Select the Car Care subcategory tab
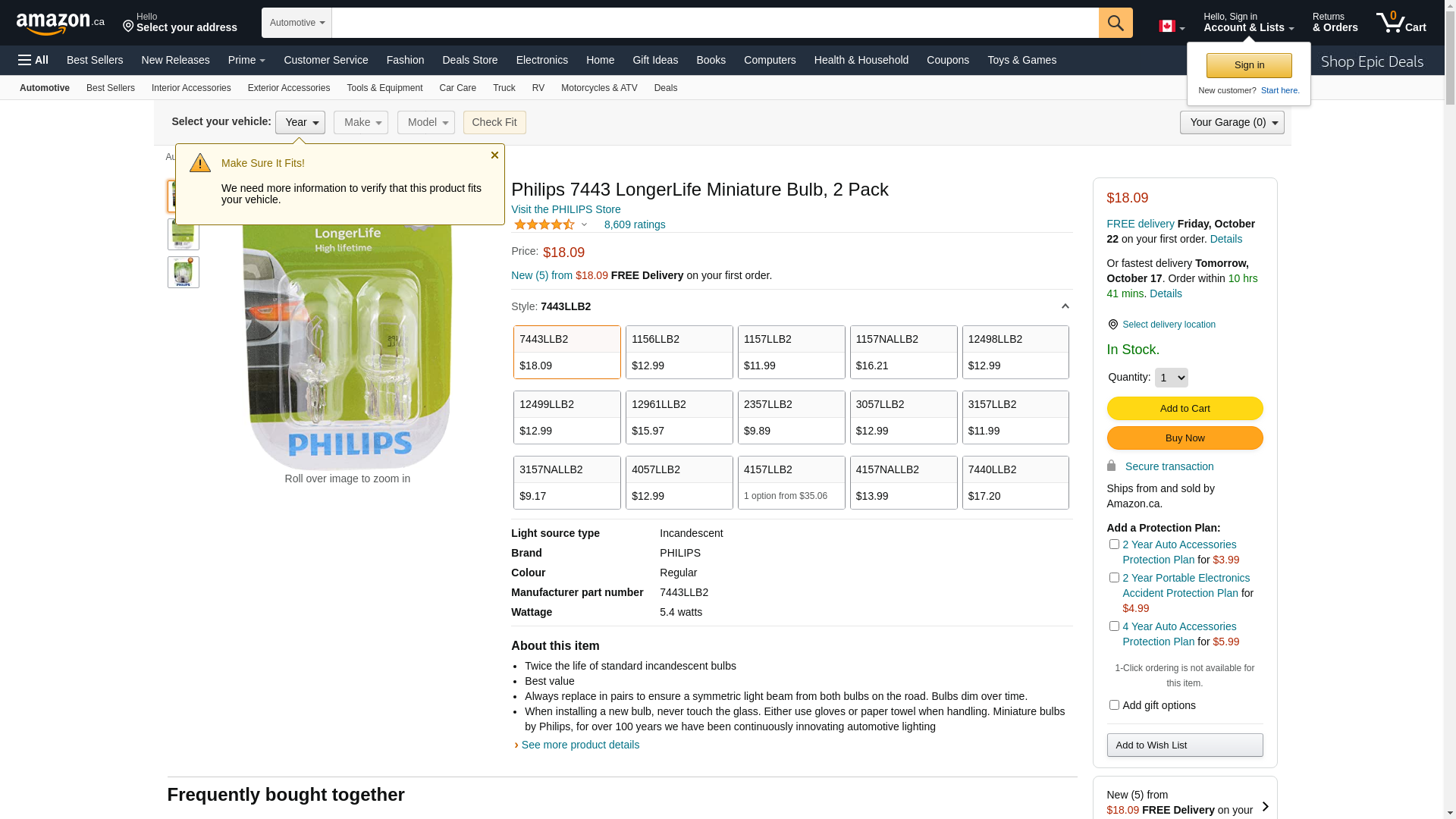The height and width of the screenshot is (819, 1456). [x=457, y=88]
